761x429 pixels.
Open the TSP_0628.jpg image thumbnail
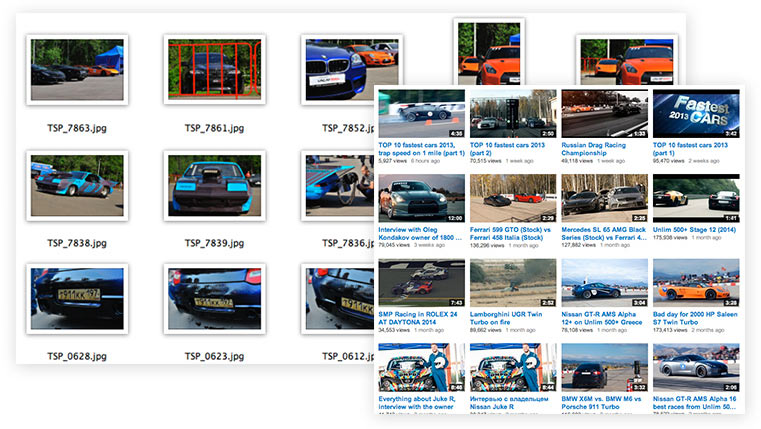(78, 299)
